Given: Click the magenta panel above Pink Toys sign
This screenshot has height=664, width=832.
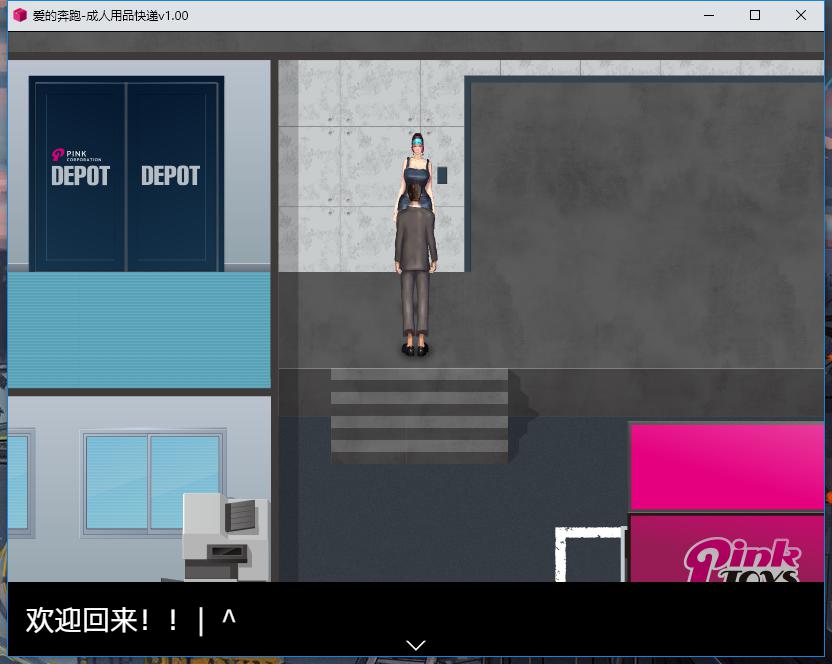Looking at the screenshot, I should pyautogui.click(x=727, y=467).
